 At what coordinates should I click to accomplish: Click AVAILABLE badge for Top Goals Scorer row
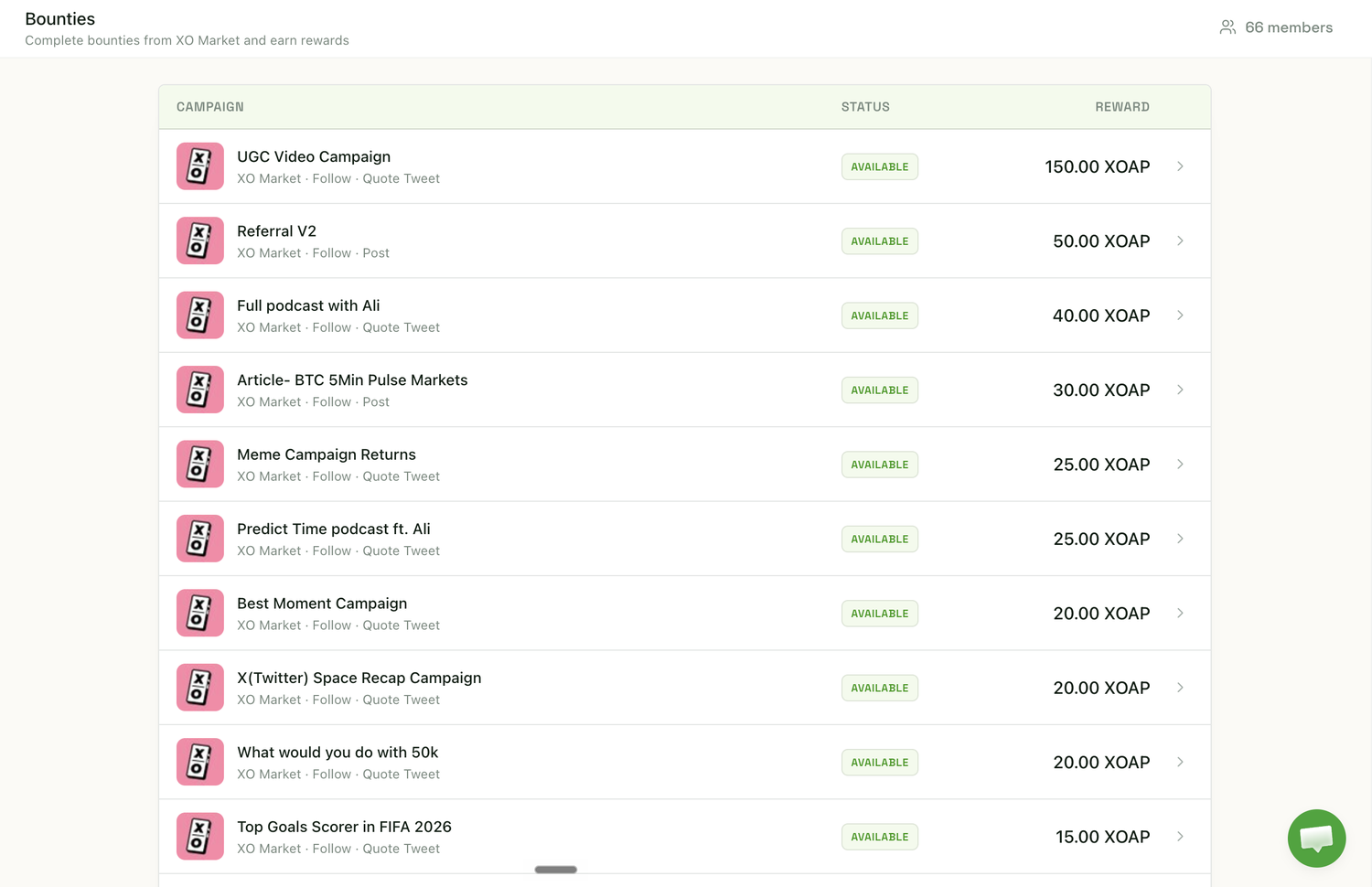tap(880, 837)
